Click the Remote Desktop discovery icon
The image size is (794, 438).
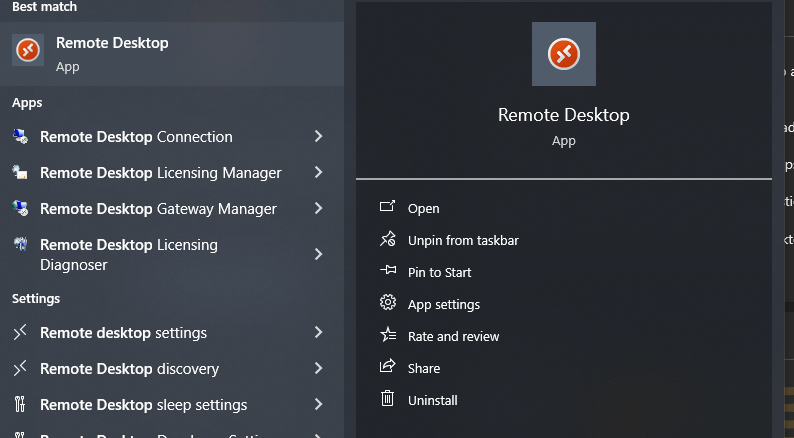(20, 369)
